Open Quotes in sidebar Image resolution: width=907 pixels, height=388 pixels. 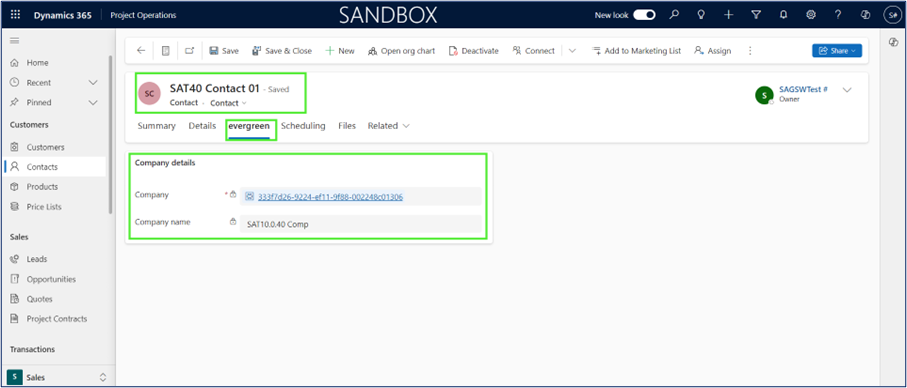39,299
